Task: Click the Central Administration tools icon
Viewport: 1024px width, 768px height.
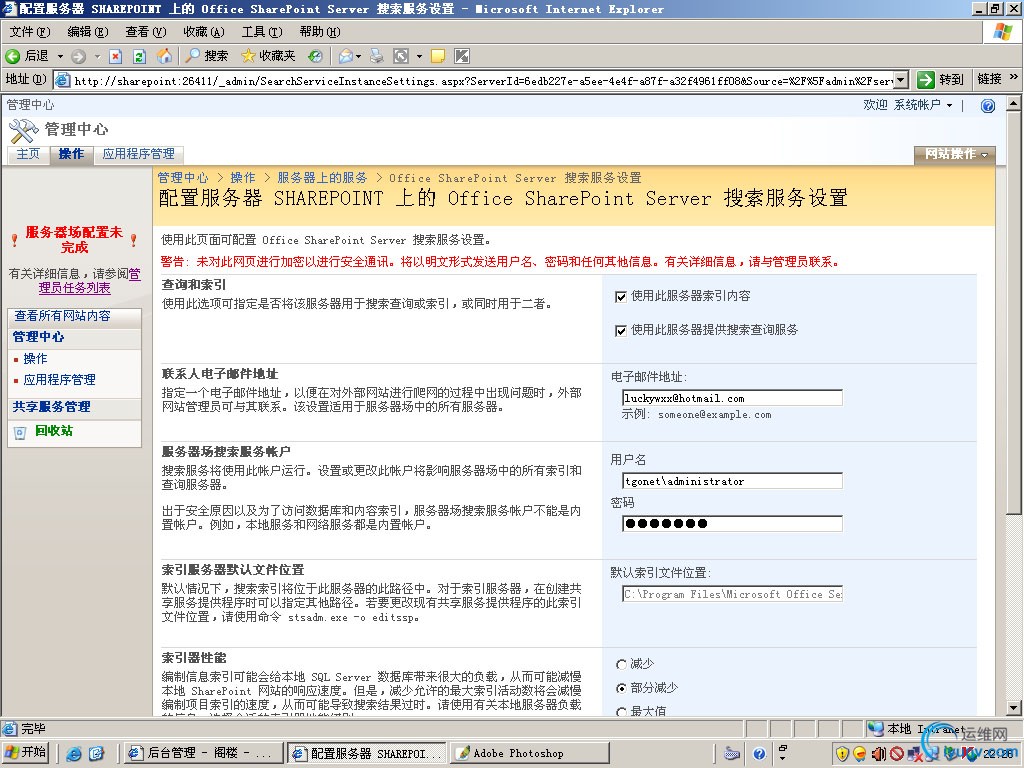Action: point(24,131)
